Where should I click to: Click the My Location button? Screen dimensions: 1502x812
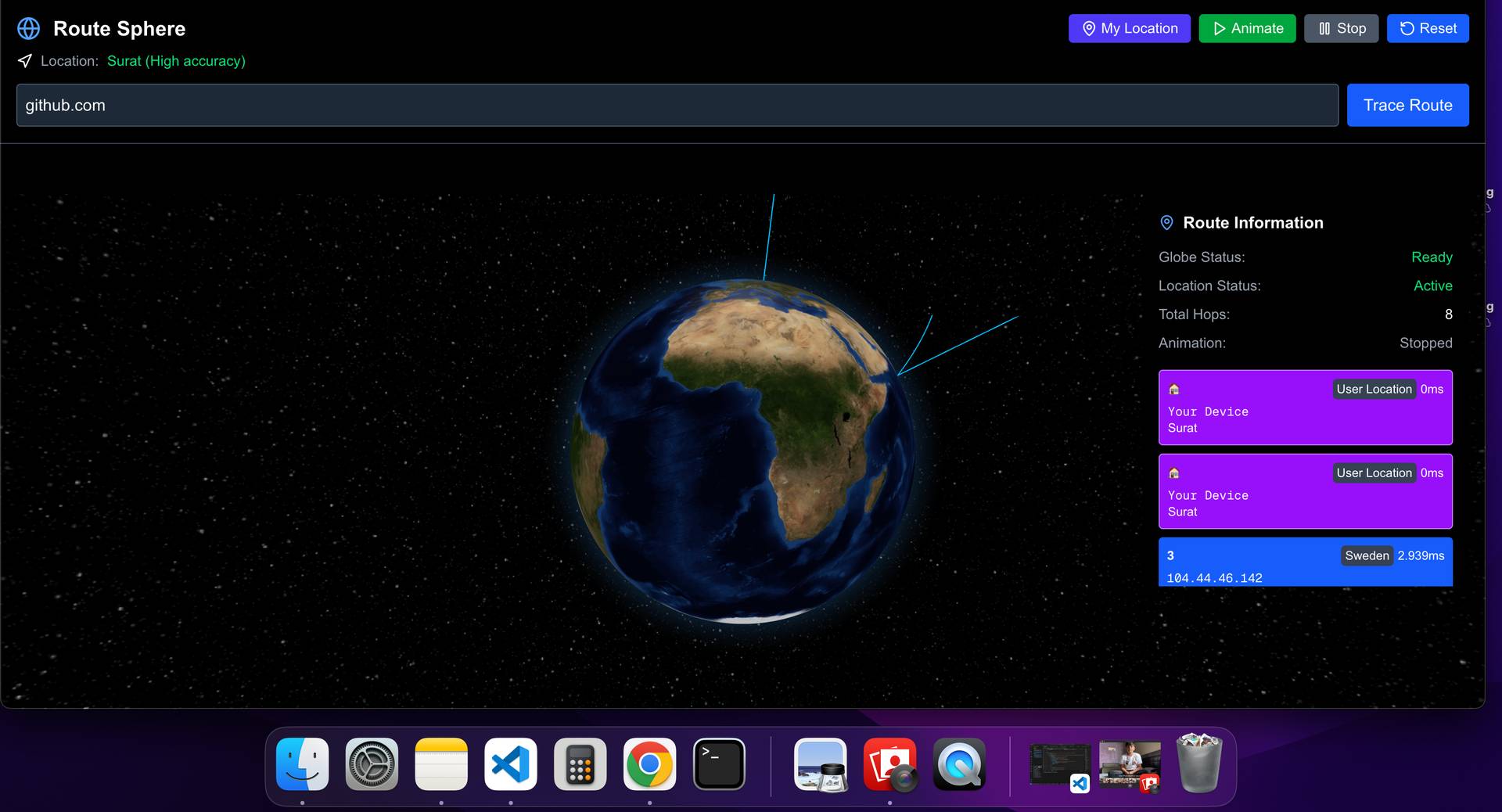1129,28
